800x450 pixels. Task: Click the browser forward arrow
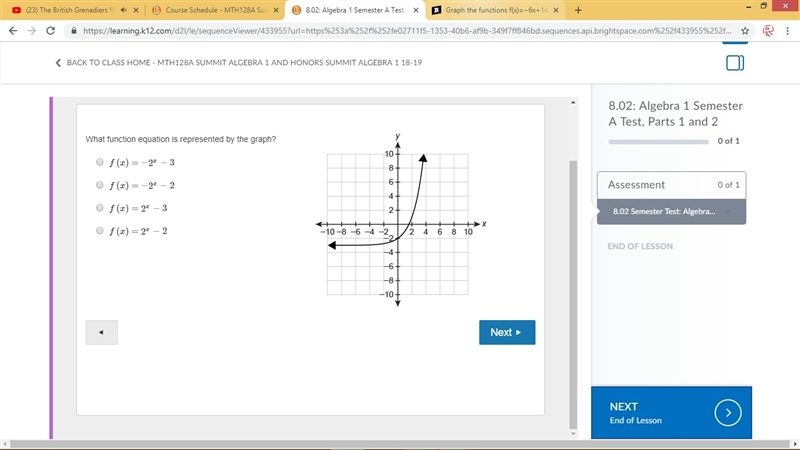click(32, 31)
